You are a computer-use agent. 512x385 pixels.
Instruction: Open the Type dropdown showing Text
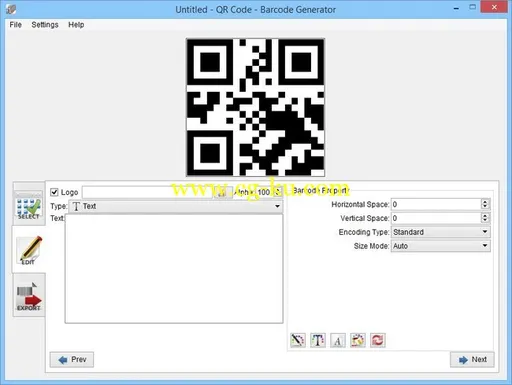175,206
